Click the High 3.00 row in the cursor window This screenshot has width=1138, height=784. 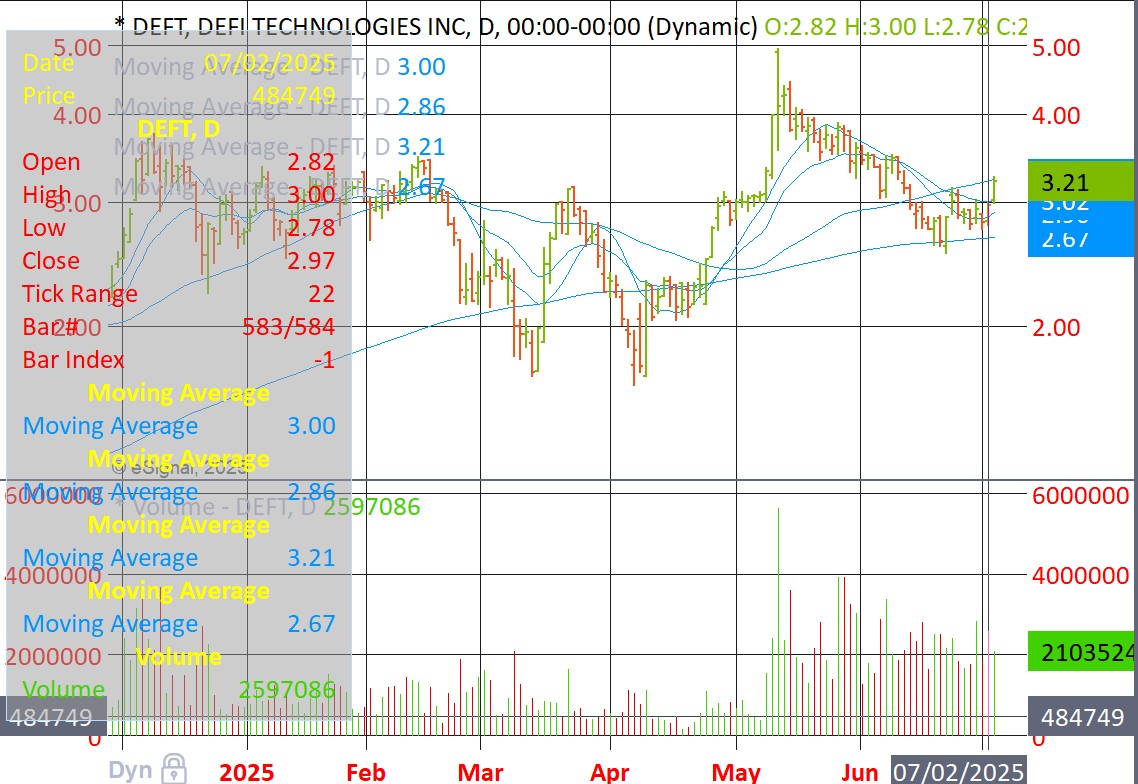[x=179, y=195]
